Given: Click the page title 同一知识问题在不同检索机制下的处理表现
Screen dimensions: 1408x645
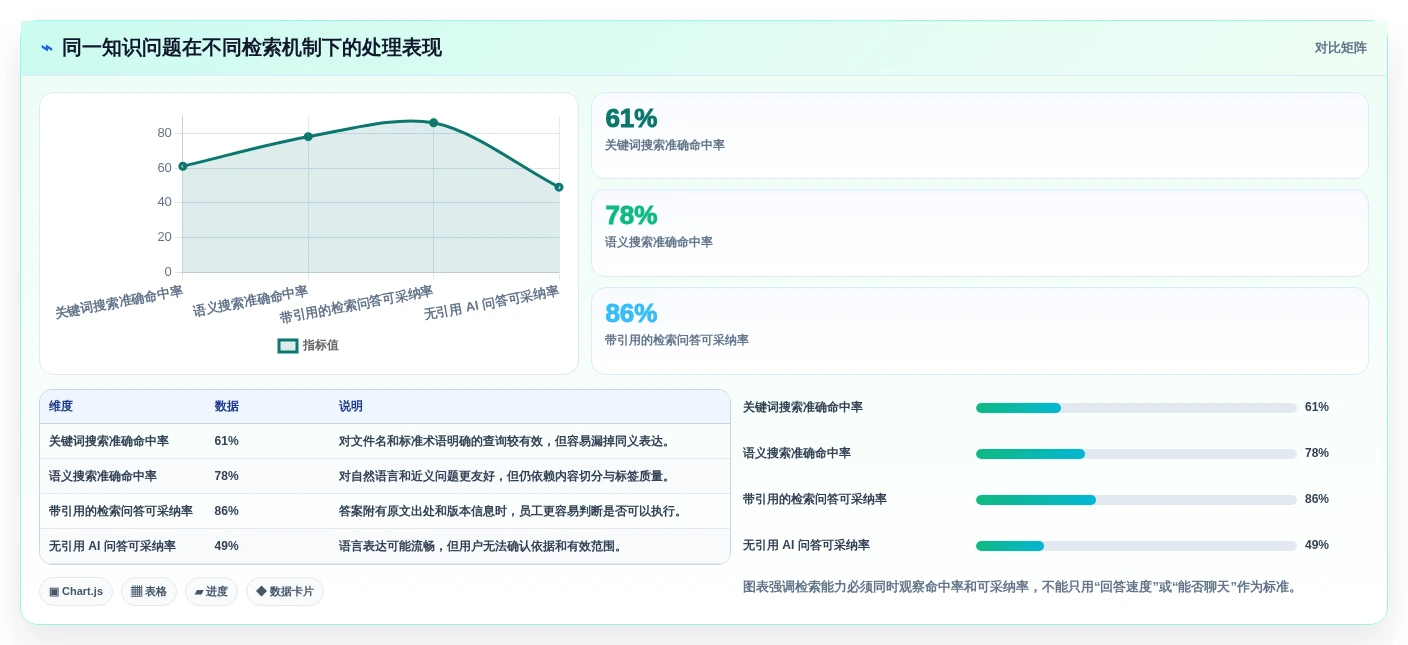Looking at the screenshot, I should tap(252, 48).
